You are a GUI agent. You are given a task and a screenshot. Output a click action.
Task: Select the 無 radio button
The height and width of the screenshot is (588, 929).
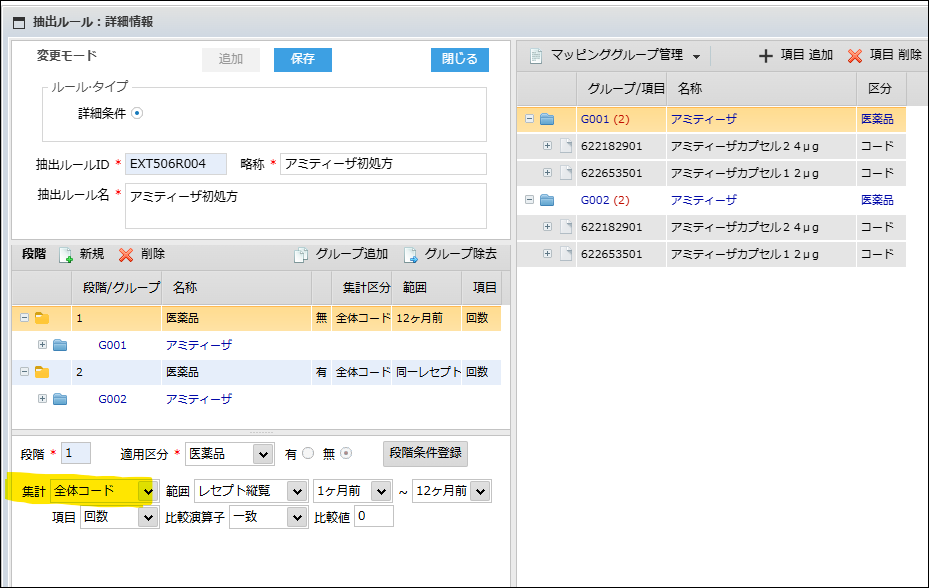click(x=346, y=453)
